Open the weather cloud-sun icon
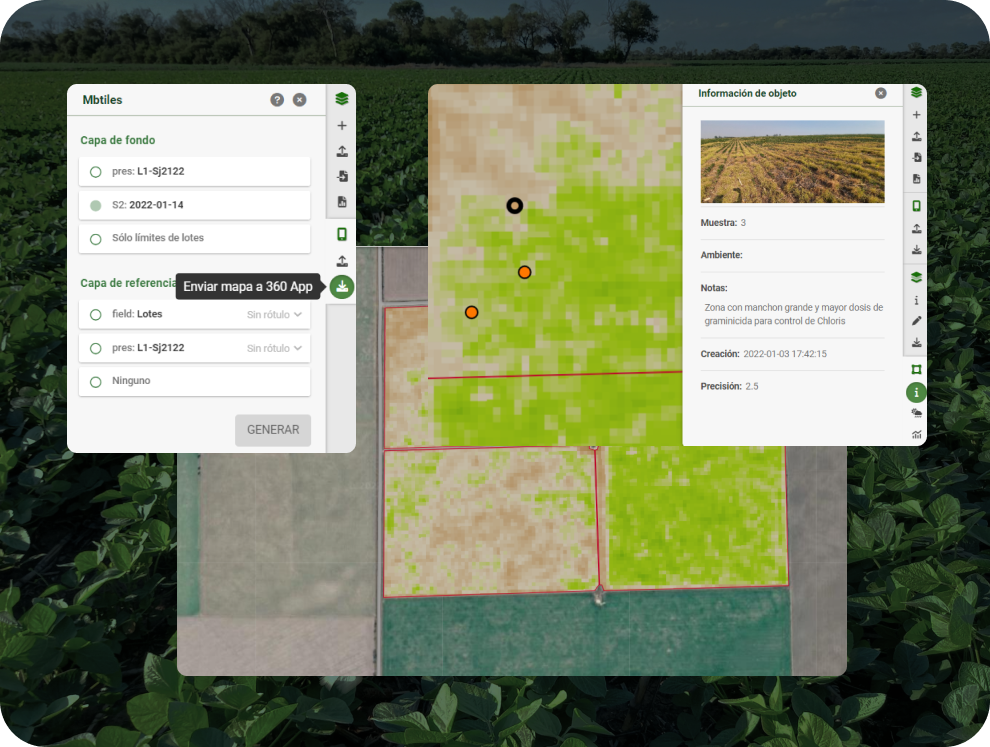990x747 pixels. pyautogui.click(x=916, y=413)
